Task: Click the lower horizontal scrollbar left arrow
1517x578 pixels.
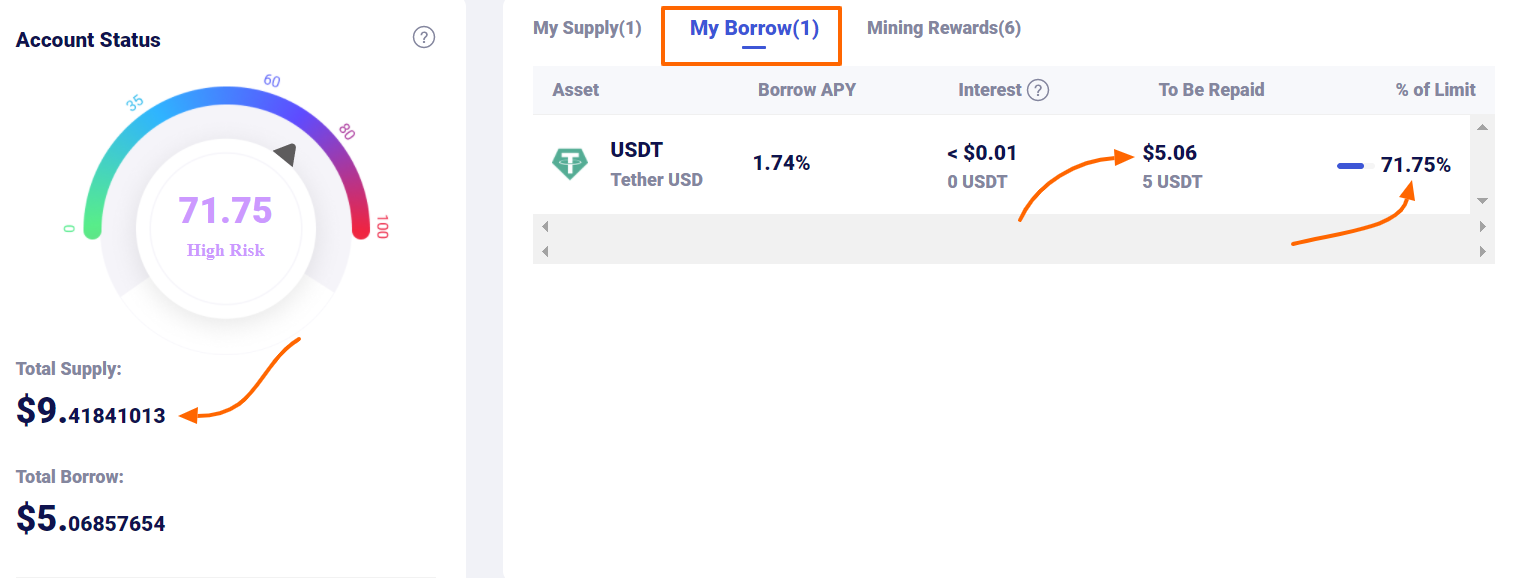Action: 545,251
